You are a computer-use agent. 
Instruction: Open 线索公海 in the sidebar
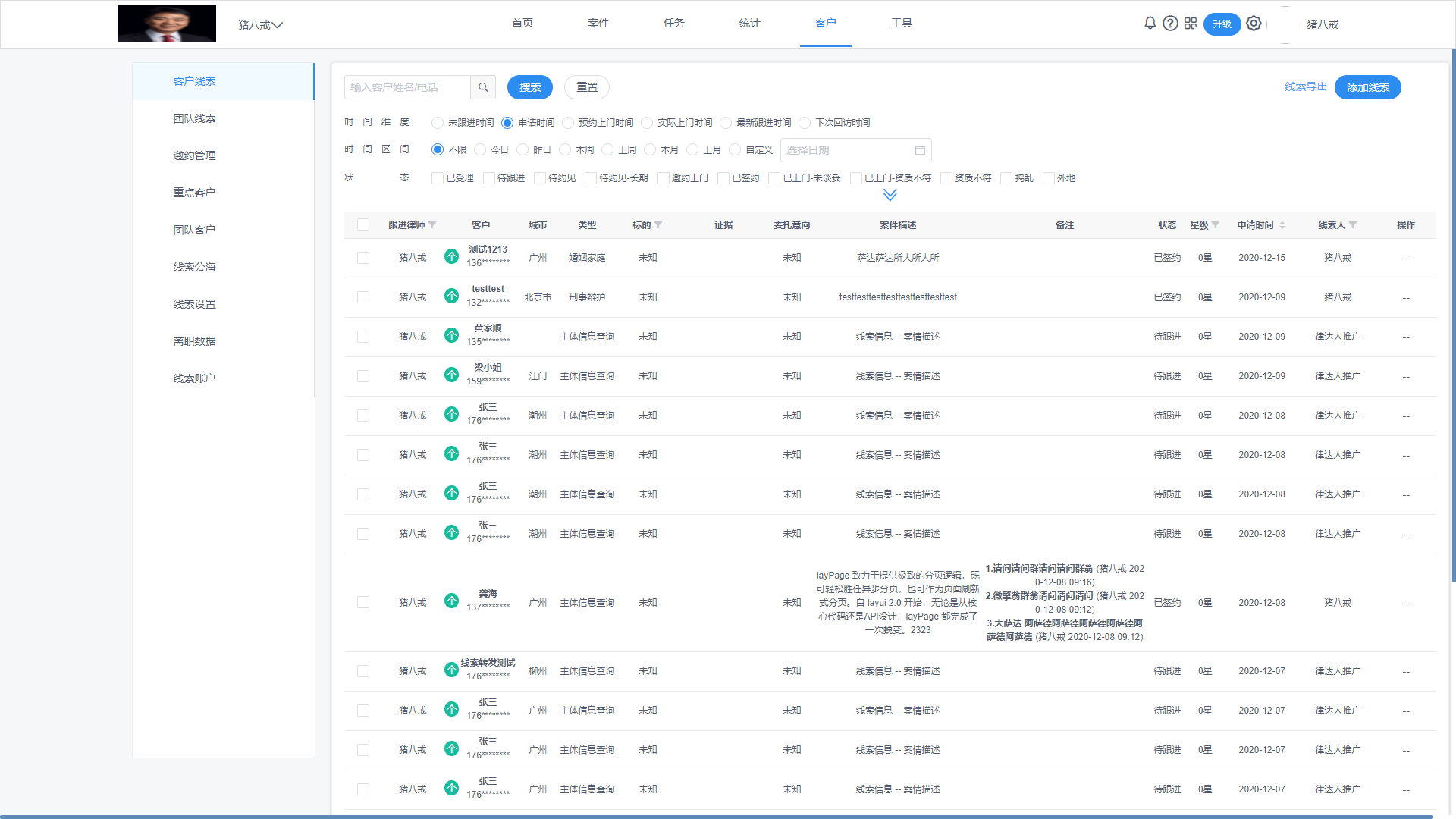click(194, 267)
